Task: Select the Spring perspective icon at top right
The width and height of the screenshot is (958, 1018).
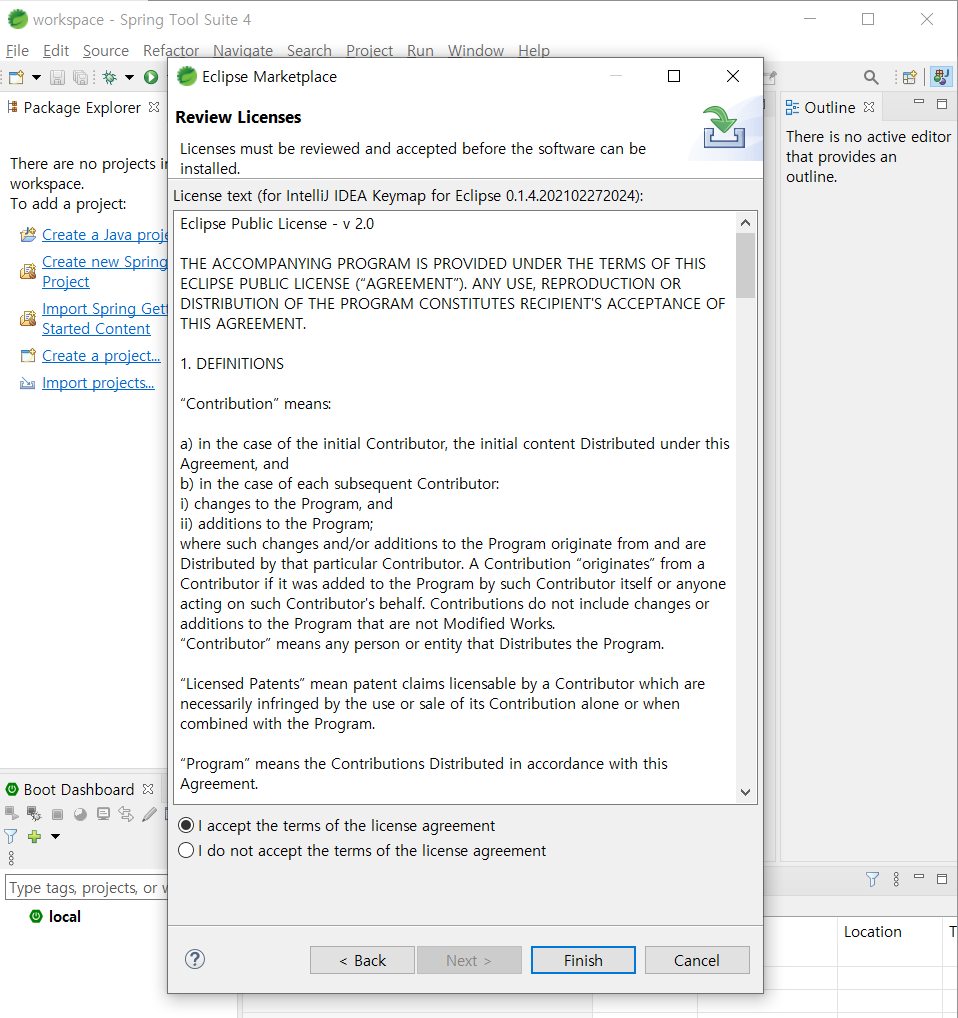Action: (x=940, y=77)
